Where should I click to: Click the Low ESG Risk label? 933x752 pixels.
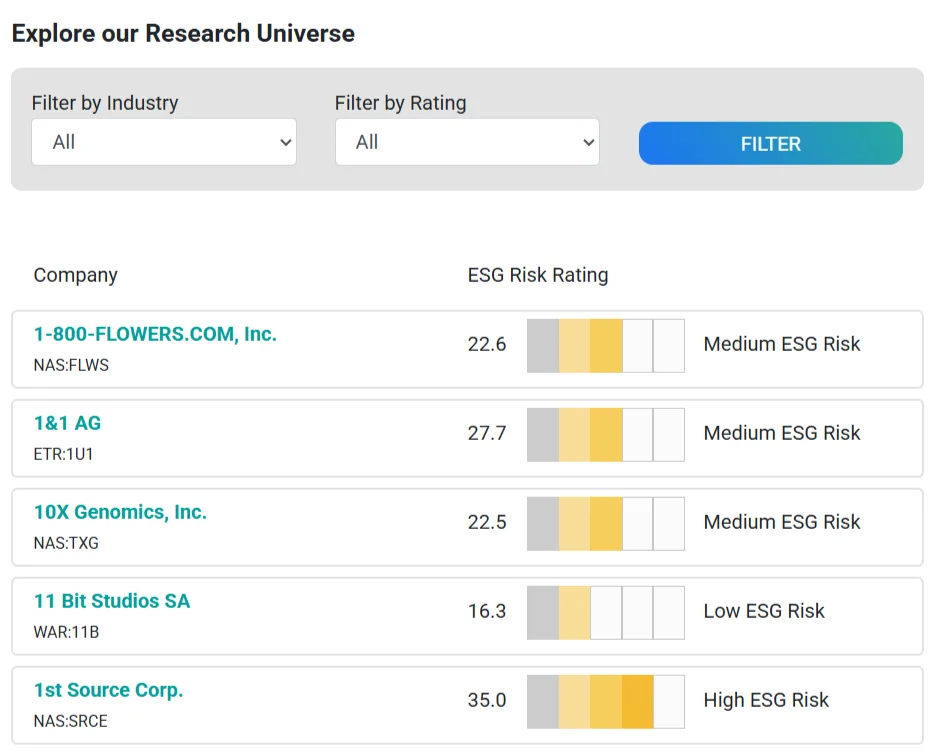click(x=764, y=611)
